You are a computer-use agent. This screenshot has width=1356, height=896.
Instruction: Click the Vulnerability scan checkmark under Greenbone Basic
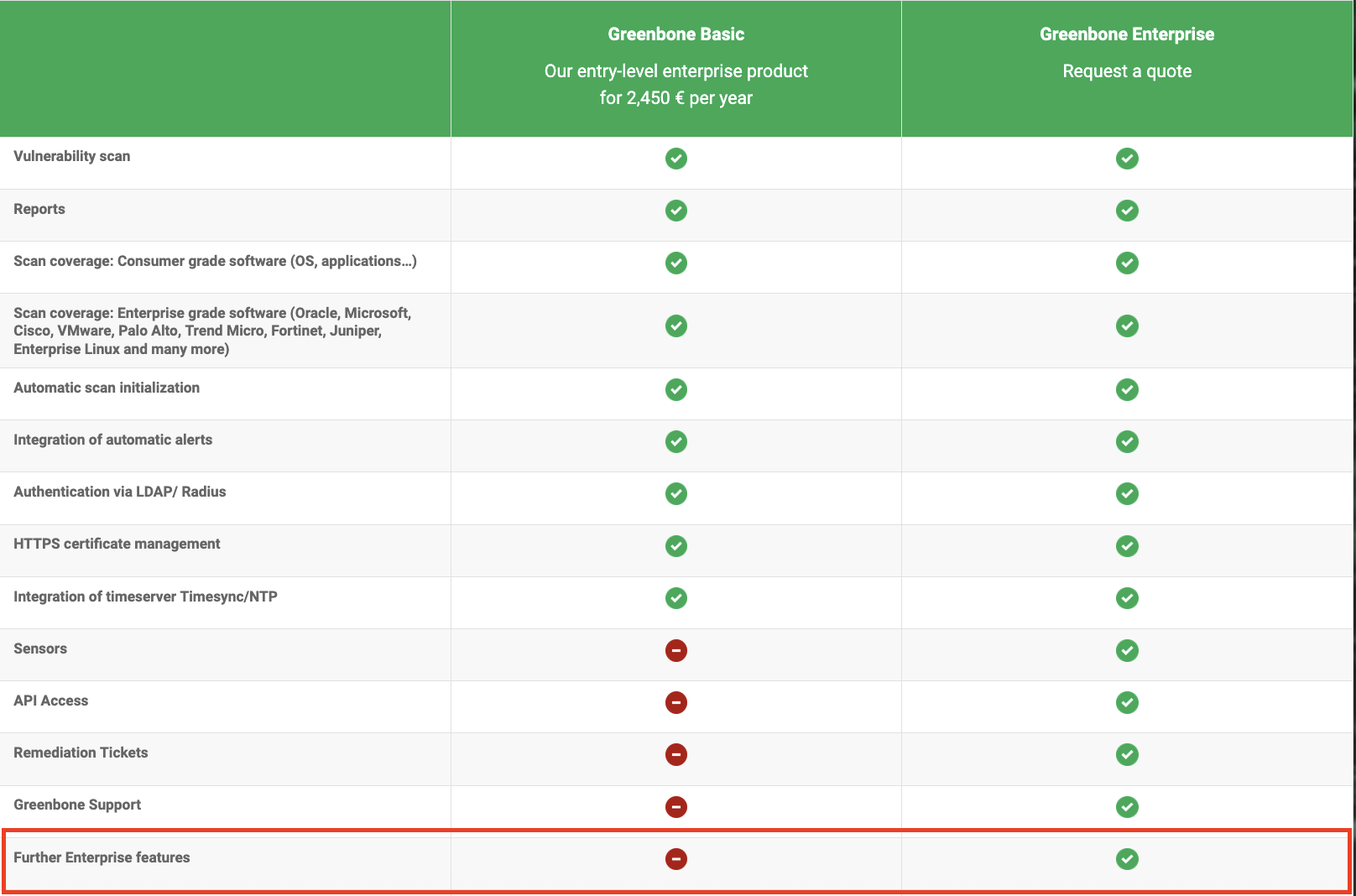675,159
